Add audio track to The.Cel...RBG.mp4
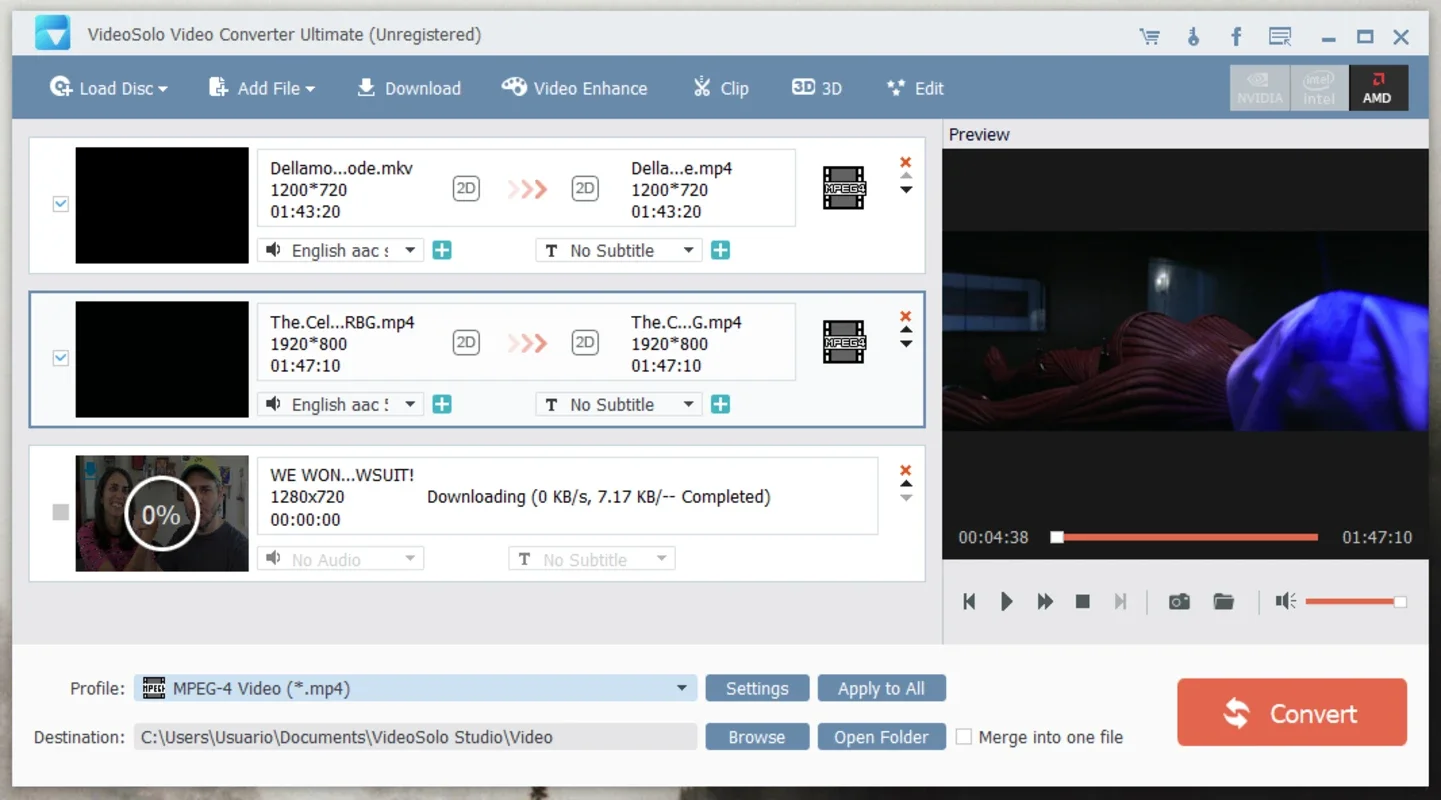The width and height of the screenshot is (1441, 800). click(442, 404)
